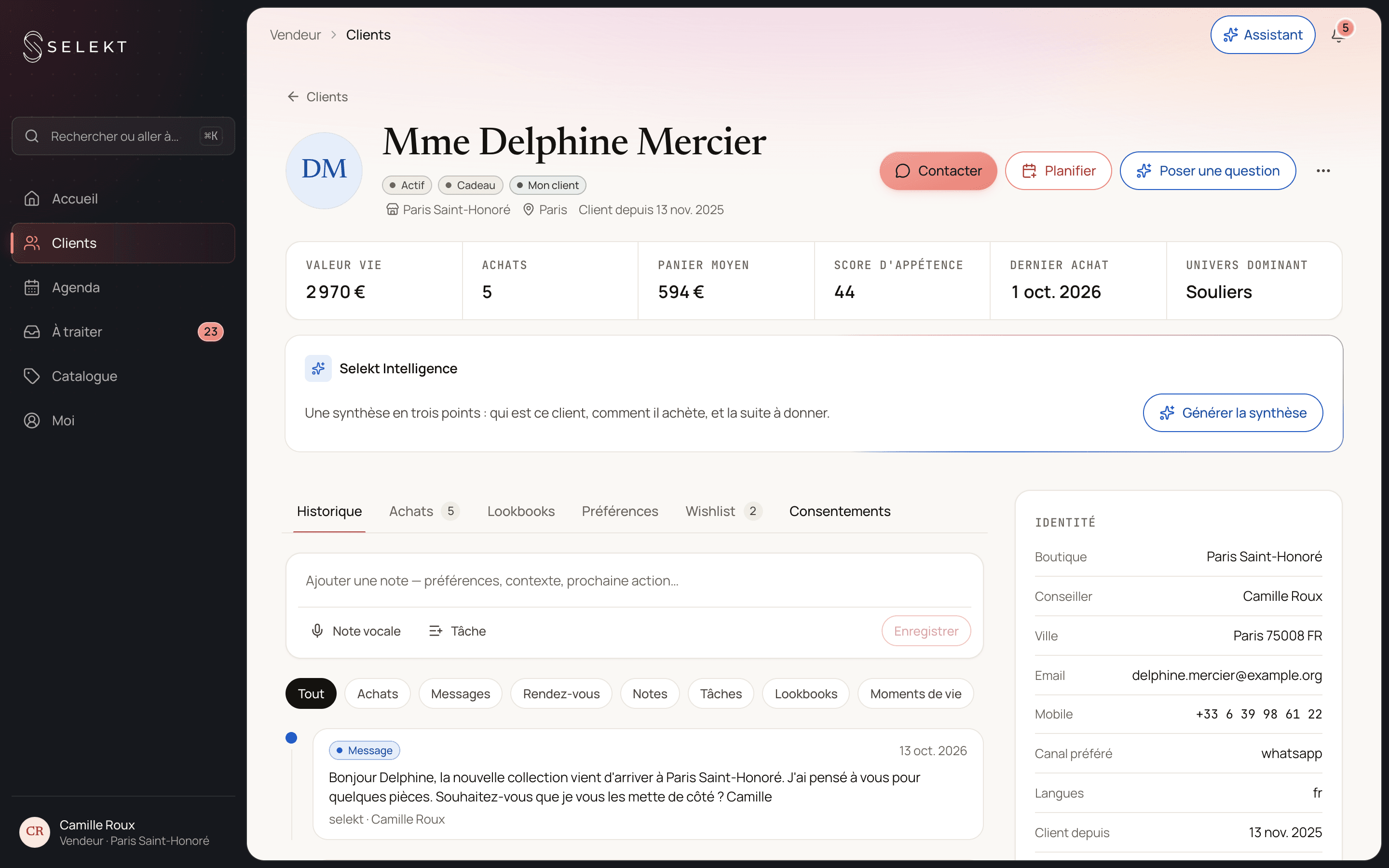Image resolution: width=1389 pixels, height=868 pixels.
Task: Click the CR user avatar
Action: (x=34, y=832)
